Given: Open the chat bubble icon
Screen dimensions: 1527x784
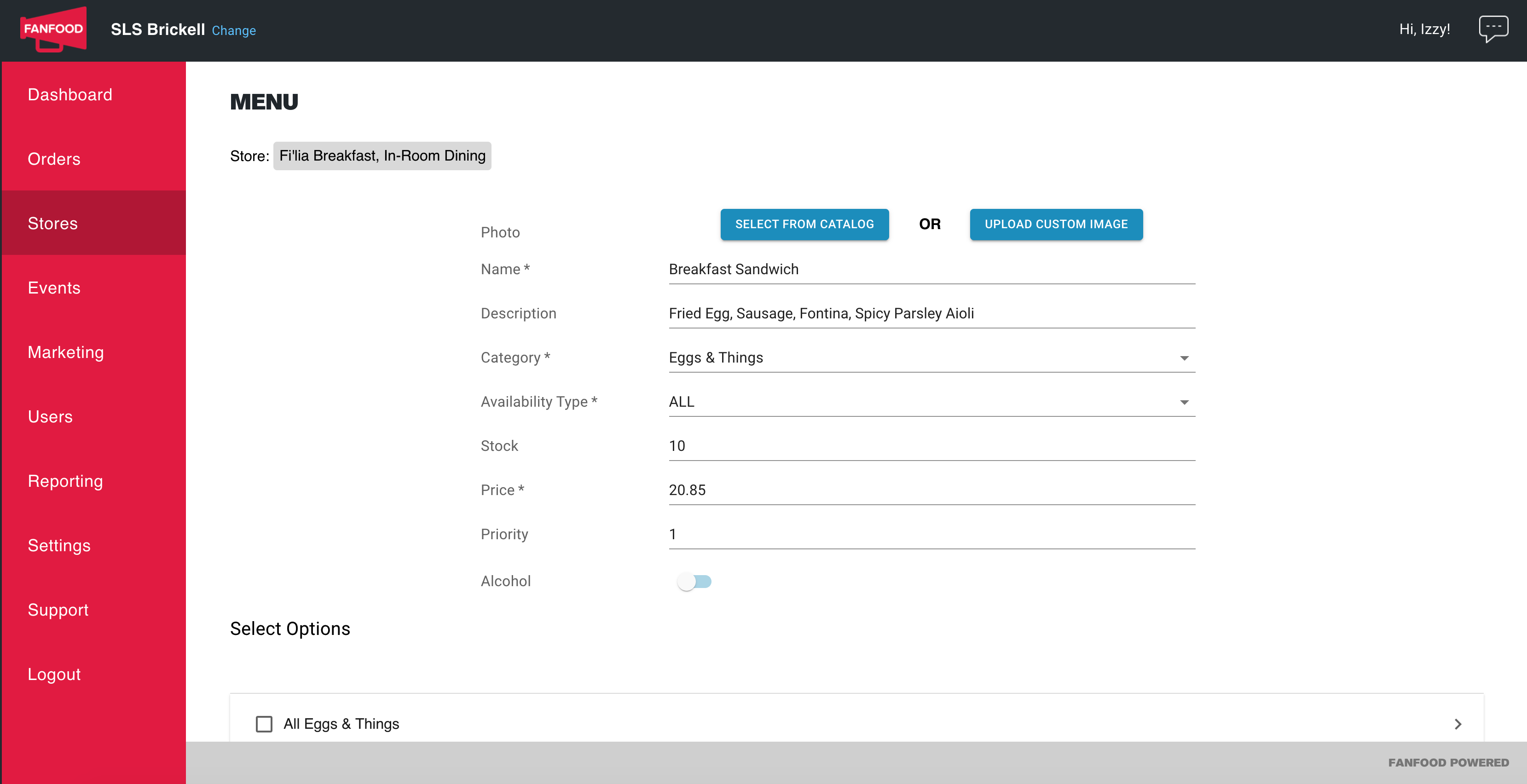Looking at the screenshot, I should click(1493, 29).
